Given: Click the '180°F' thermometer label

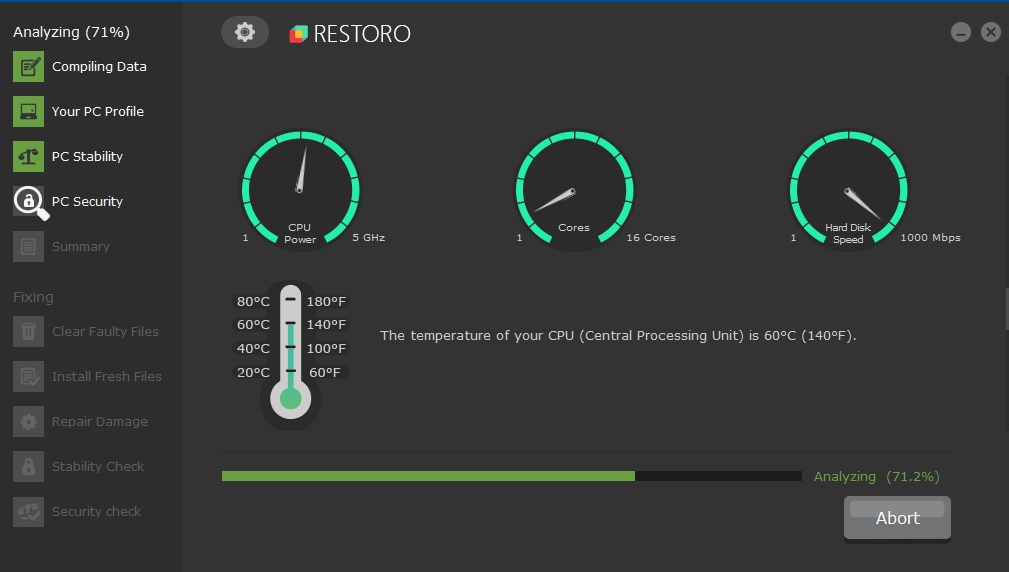Looking at the screenshot, I should 326,301.
